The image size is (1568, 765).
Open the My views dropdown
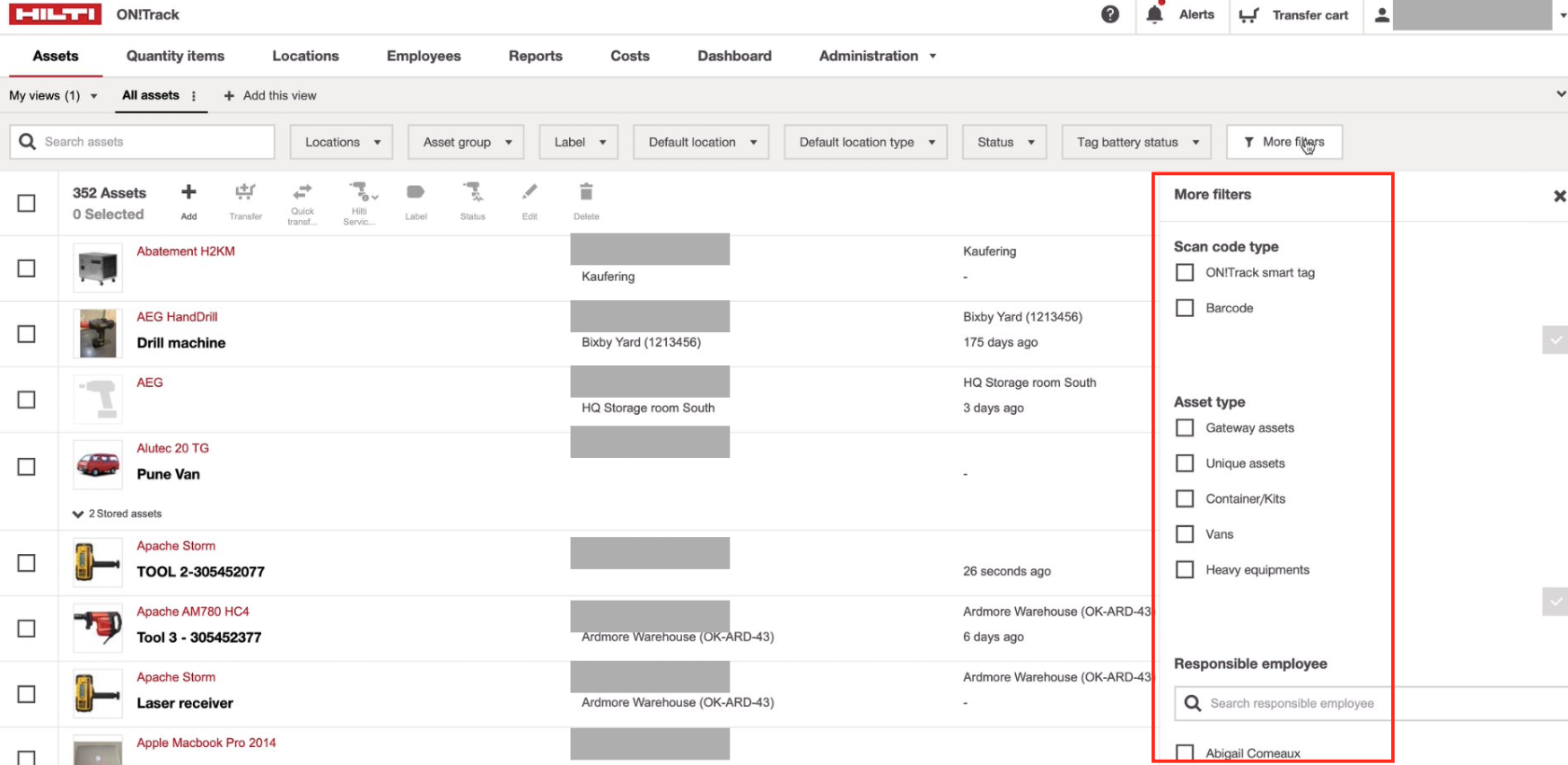coord(53,96)
